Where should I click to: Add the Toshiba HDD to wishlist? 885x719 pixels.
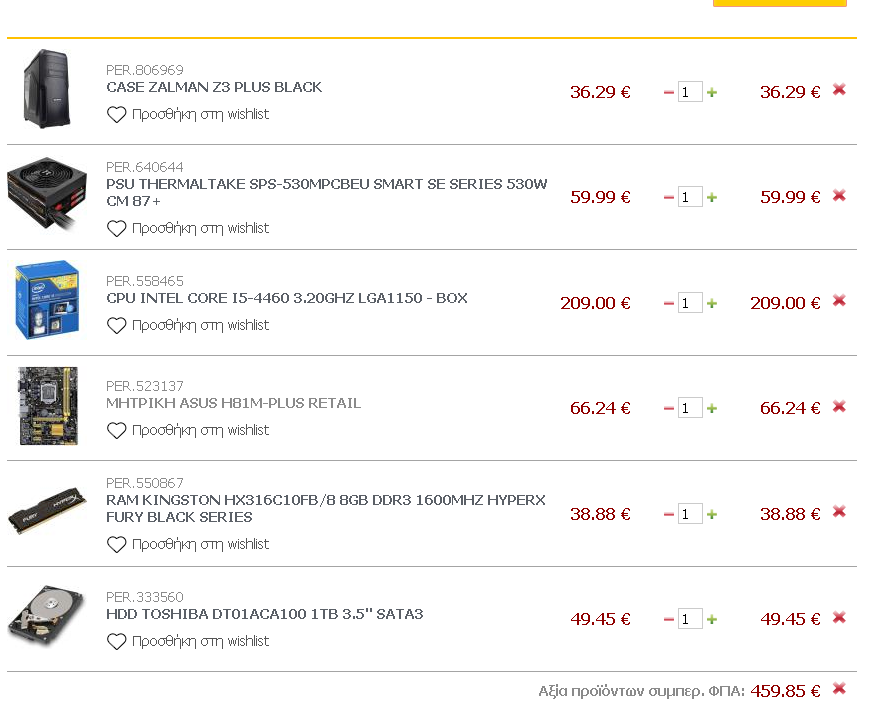pyautogui.click(x=200, y=641)
